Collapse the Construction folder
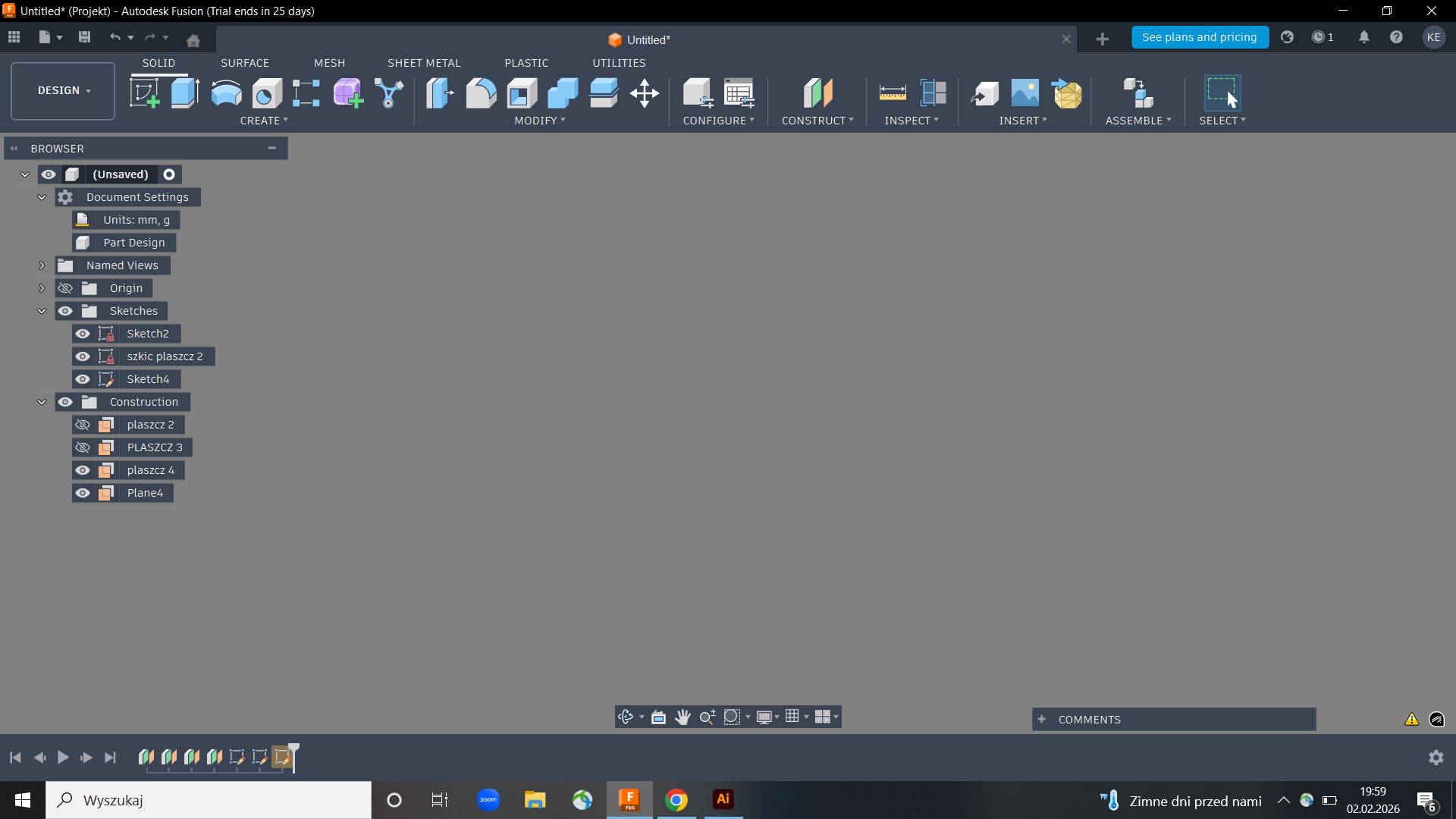 coord(42,402)
